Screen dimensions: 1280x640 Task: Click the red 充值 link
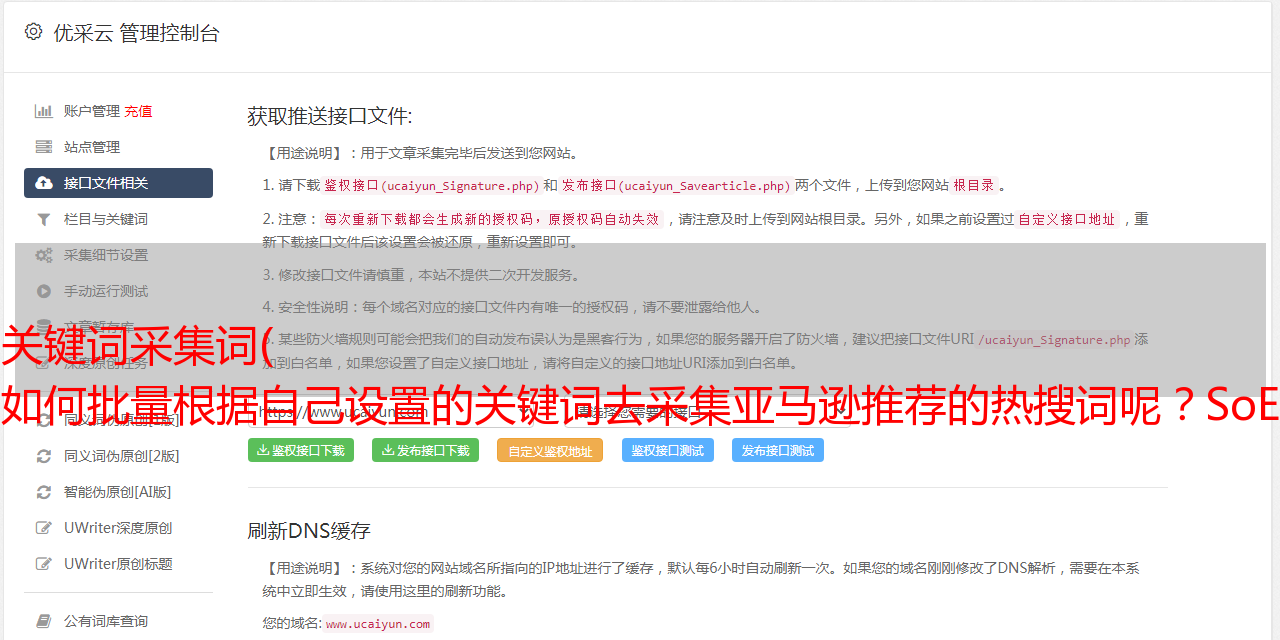(x=138, y=111)
